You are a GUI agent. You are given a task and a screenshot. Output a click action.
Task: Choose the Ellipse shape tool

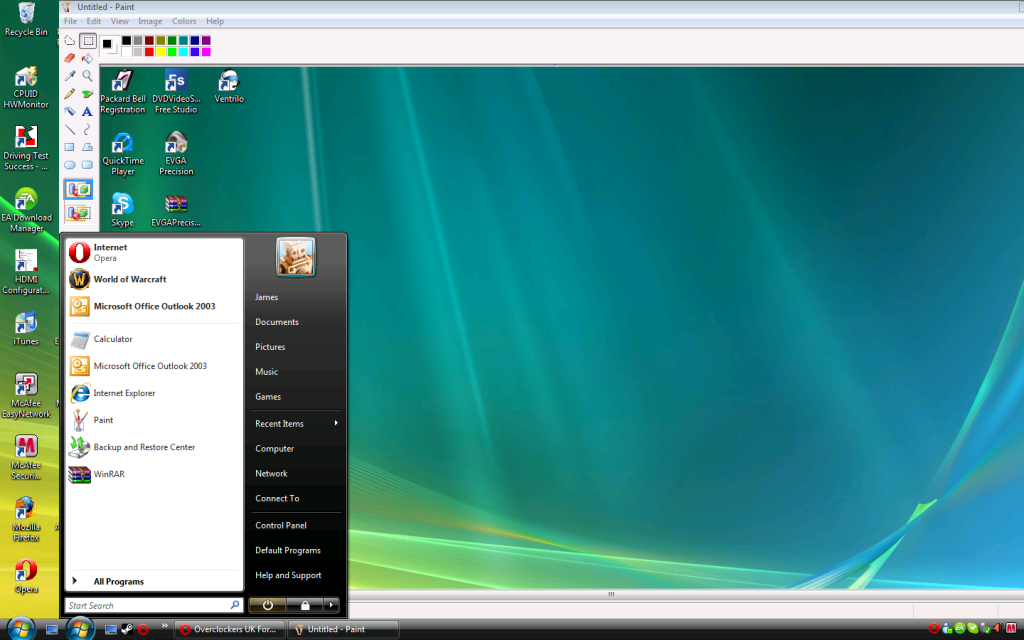[69, 165]
